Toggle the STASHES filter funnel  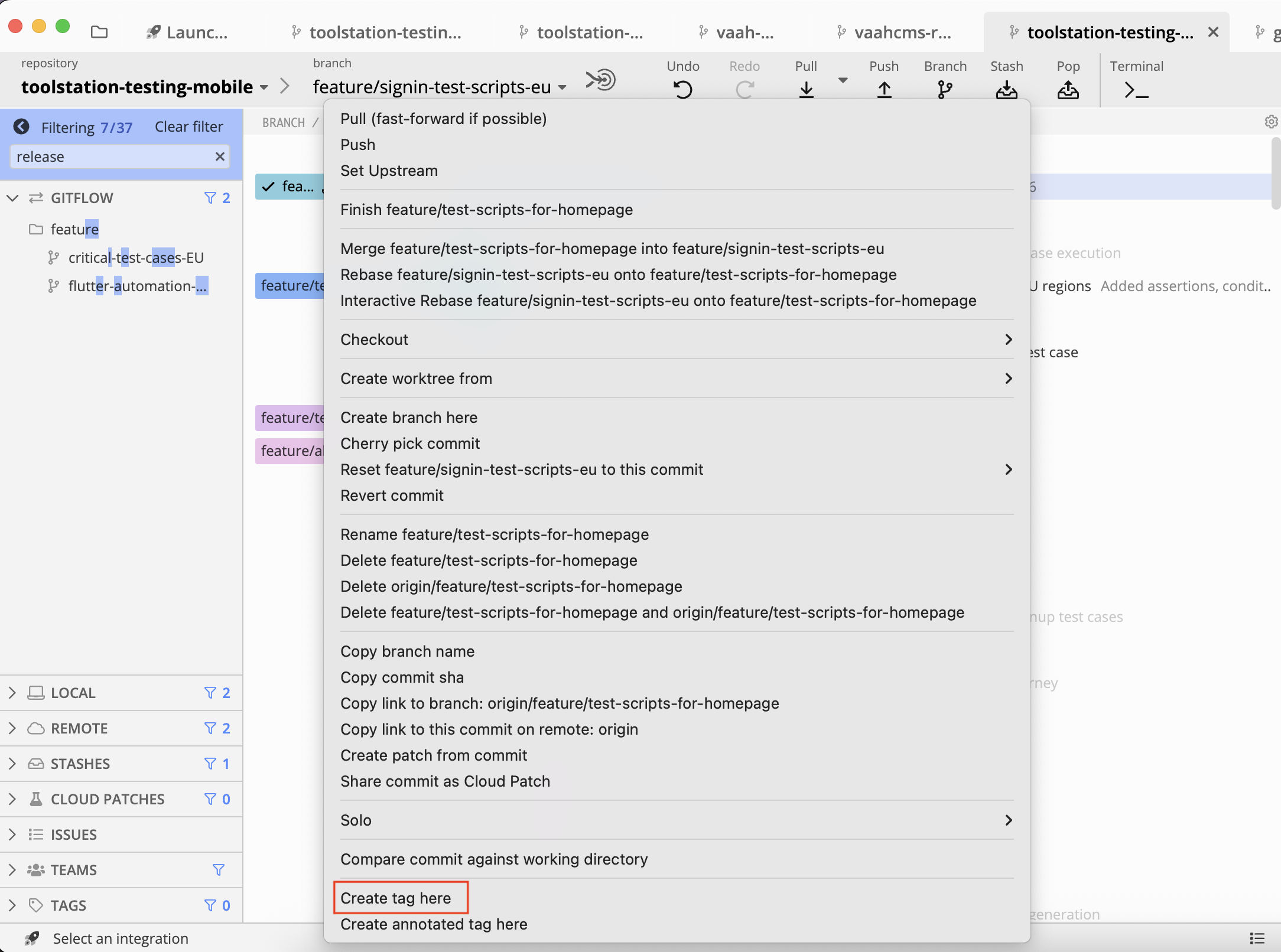(x=210, y=764)
